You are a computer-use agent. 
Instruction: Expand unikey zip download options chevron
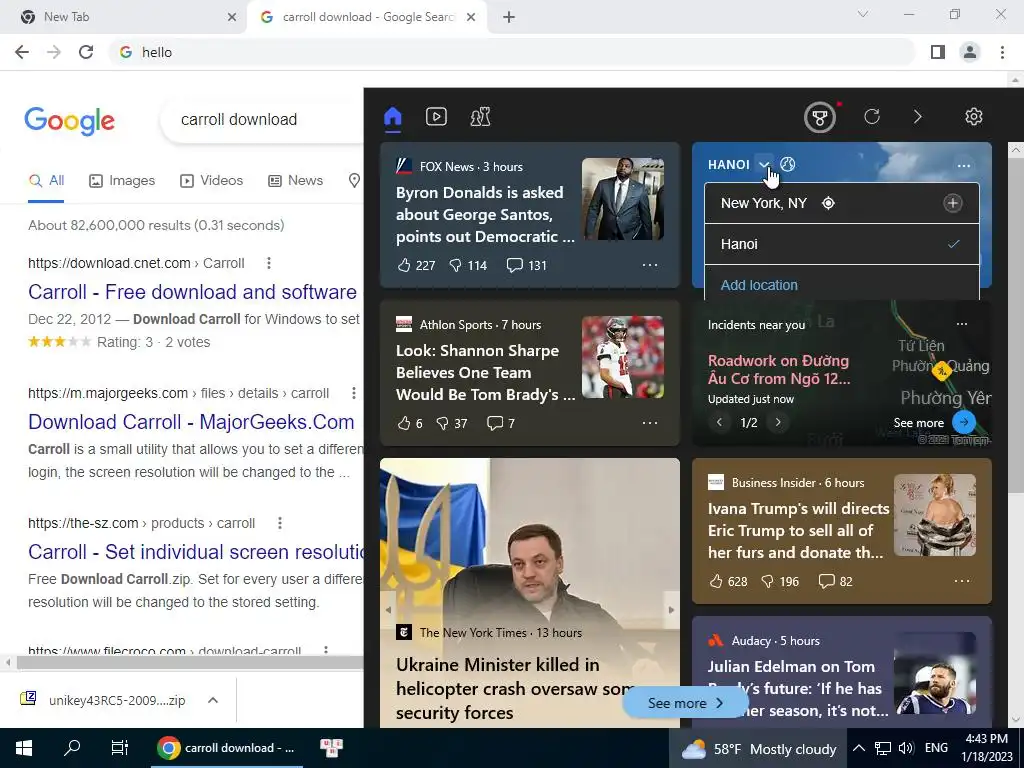point(213,700)
